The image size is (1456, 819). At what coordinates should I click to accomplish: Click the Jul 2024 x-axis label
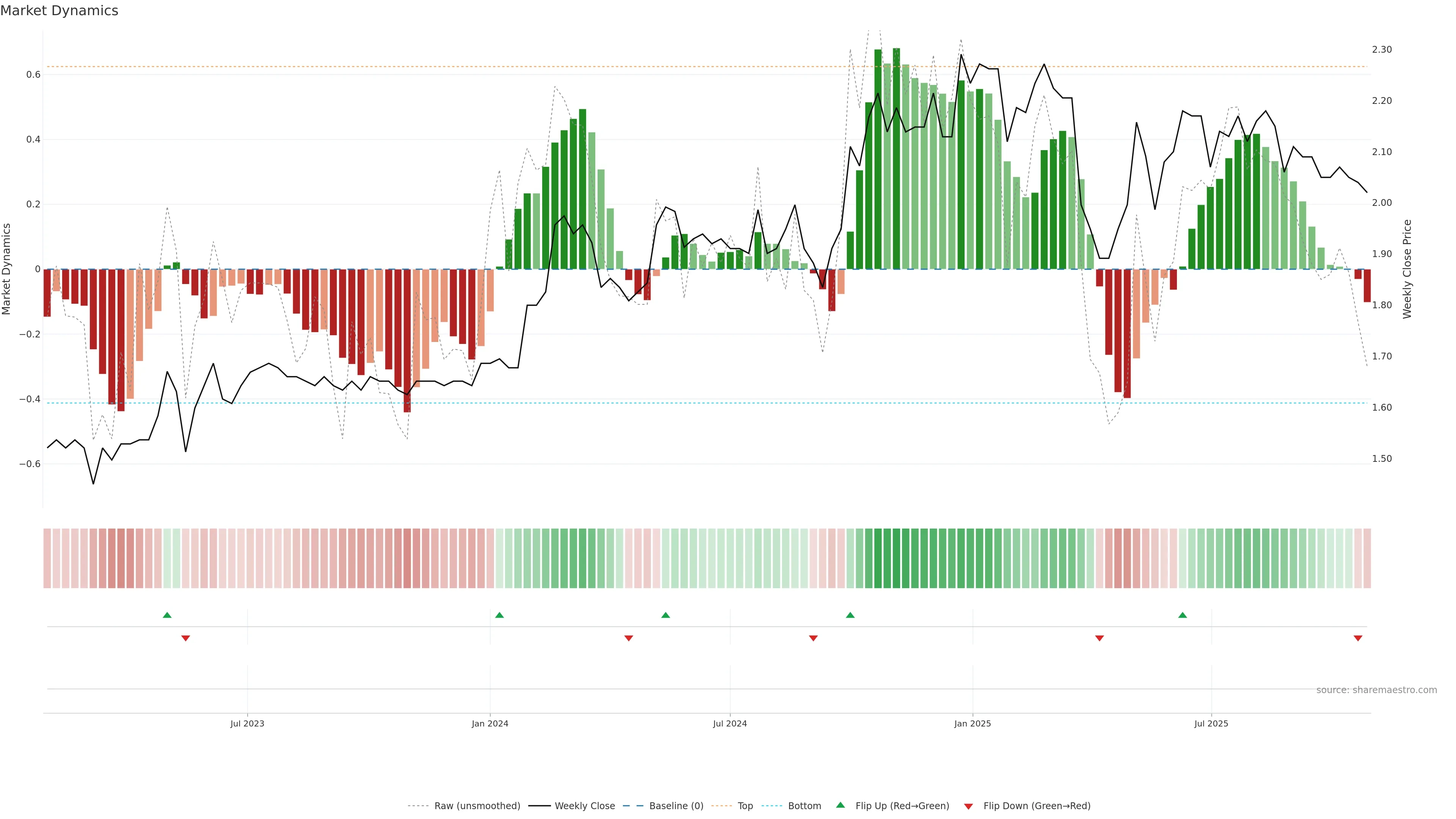[730, 723]
